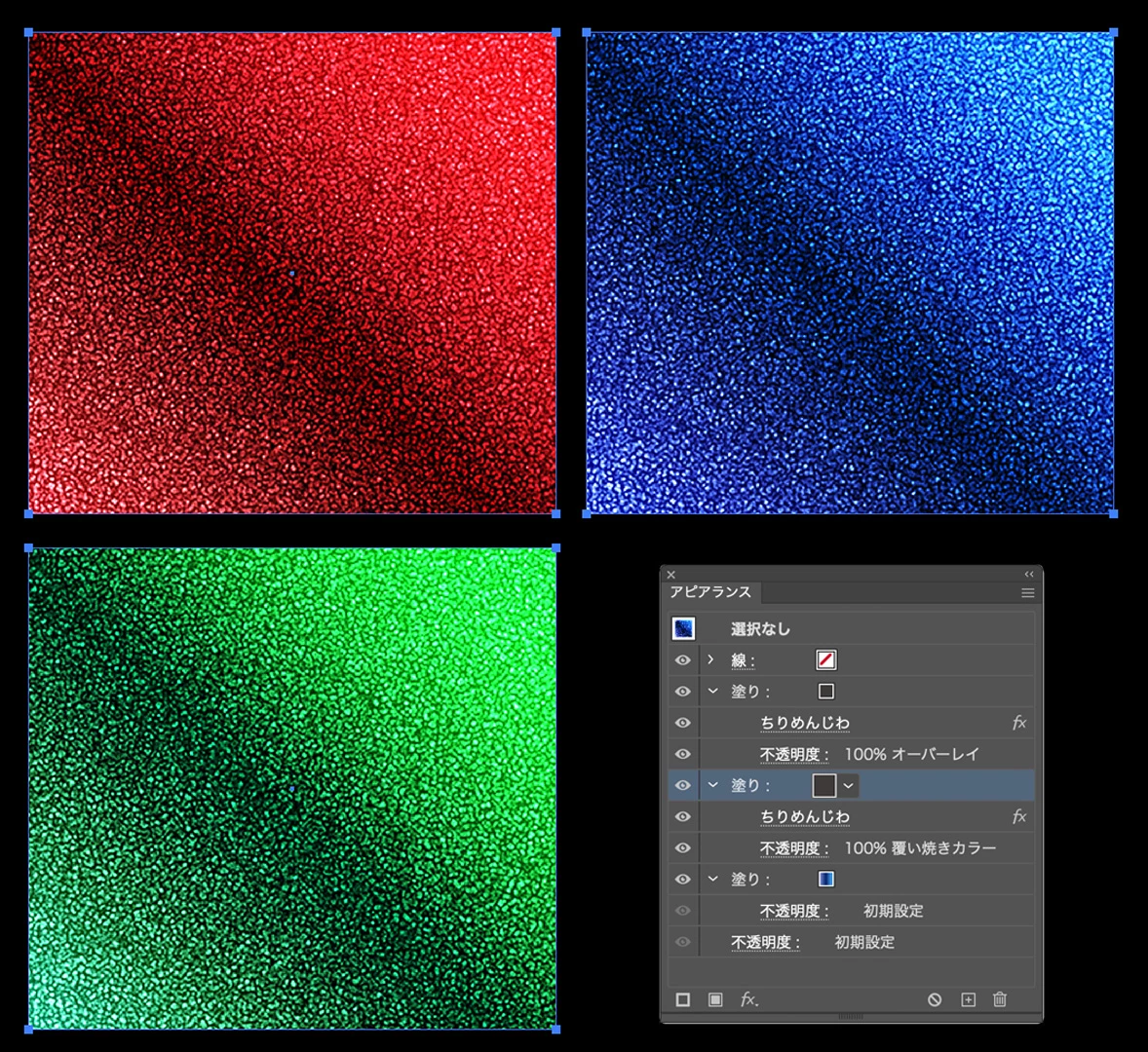This screenshot has height=1052, width=1148.
Task: Click the 線 label link
Action: pos(743,660)
